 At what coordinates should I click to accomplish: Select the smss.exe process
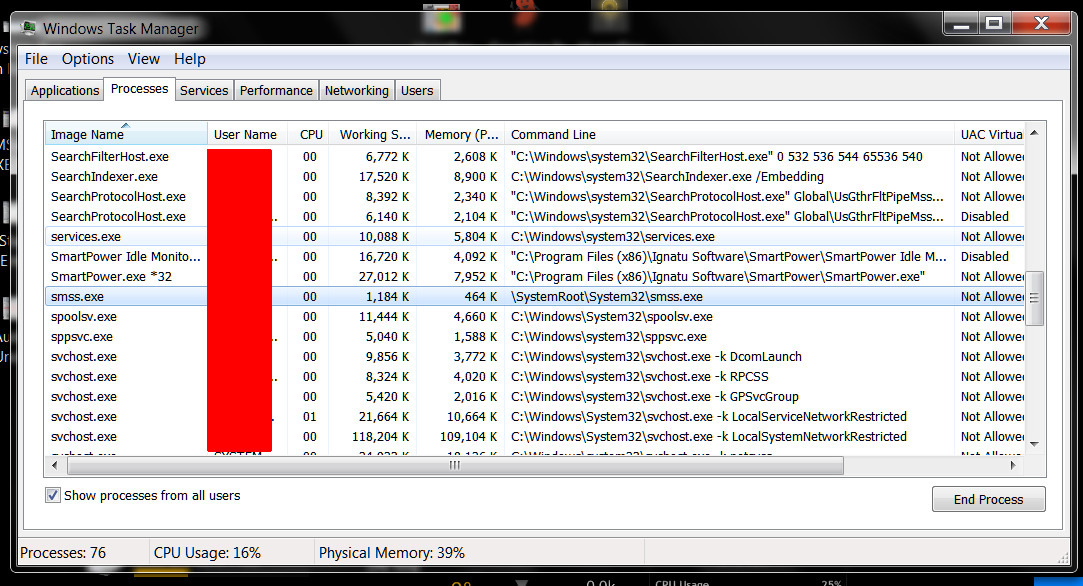click(x=535, y=297)
